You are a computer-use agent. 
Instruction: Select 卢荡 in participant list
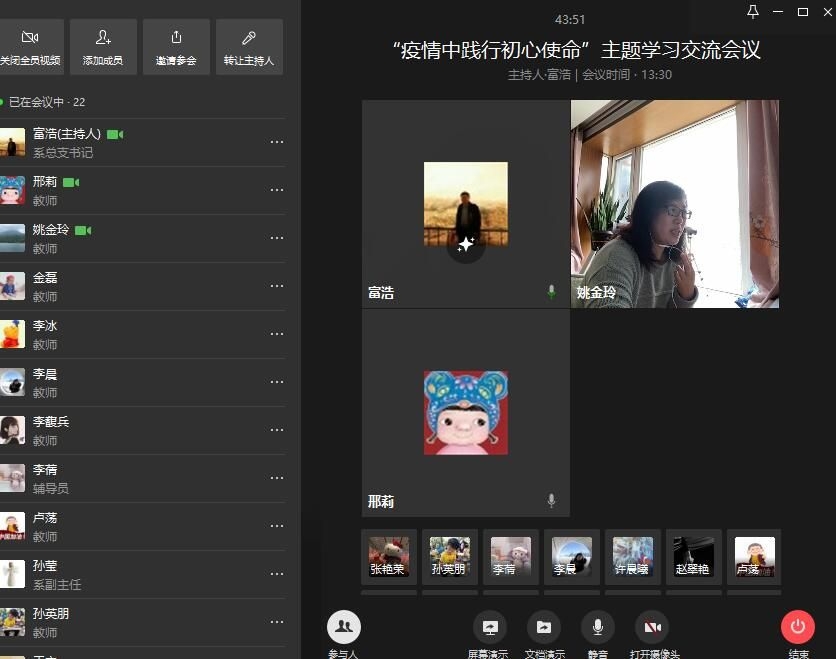[x=142, y=526]
